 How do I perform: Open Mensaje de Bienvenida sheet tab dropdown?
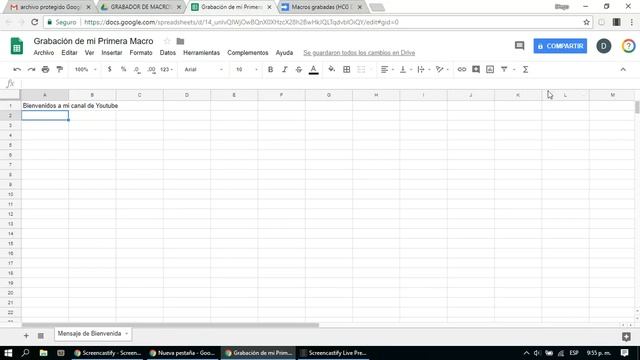click(127, 334)
